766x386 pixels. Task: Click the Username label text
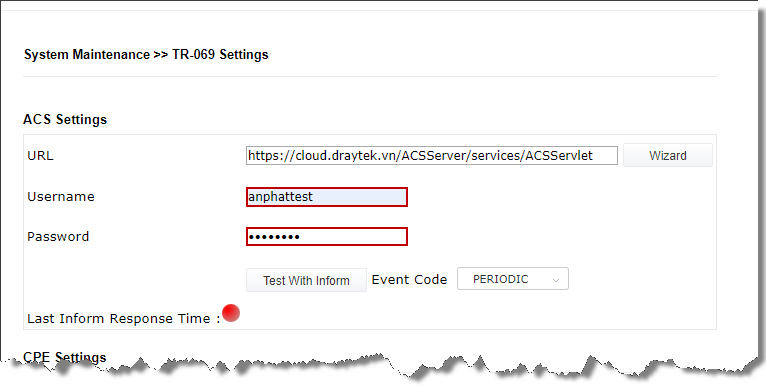61,196
